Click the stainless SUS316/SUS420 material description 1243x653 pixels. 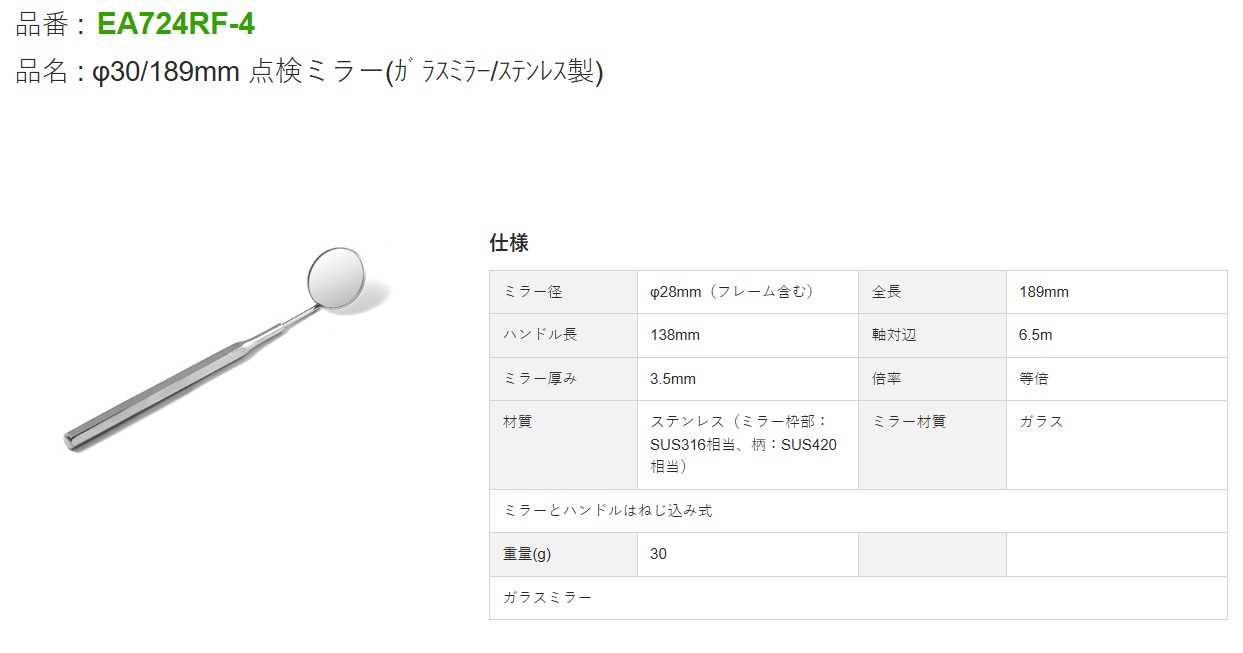pos(743,444)
